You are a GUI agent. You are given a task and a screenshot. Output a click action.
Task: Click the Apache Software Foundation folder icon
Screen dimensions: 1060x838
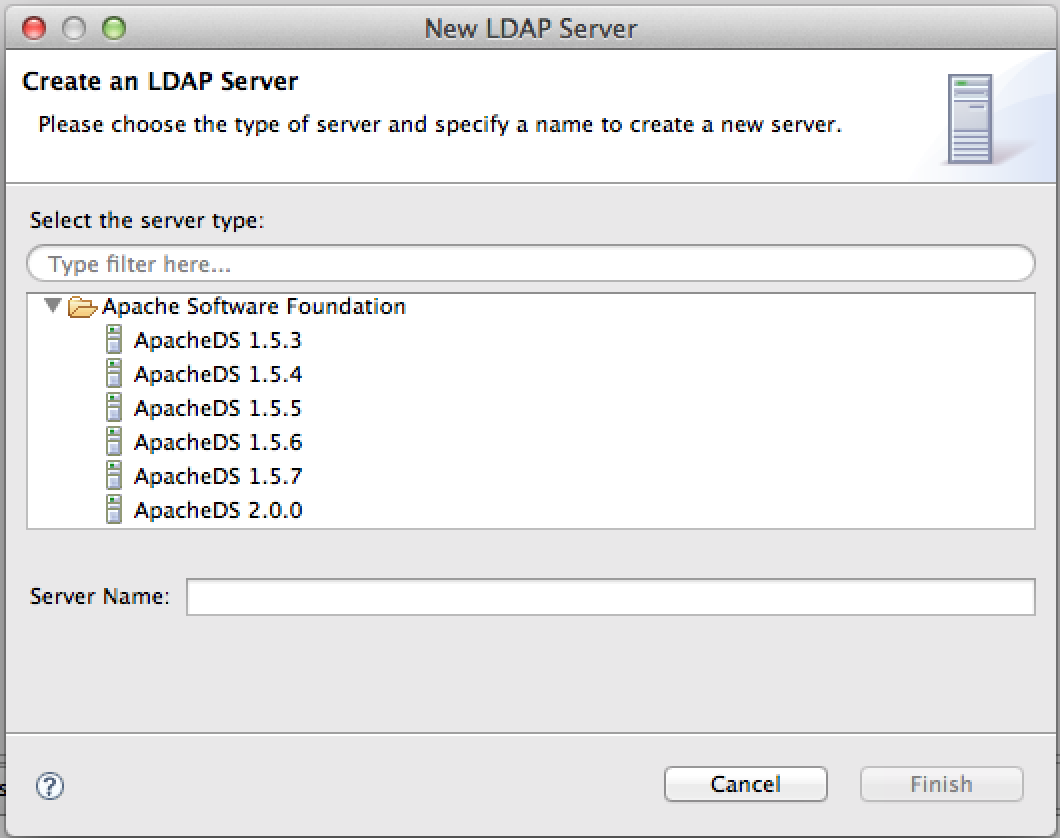coord(82,306)
